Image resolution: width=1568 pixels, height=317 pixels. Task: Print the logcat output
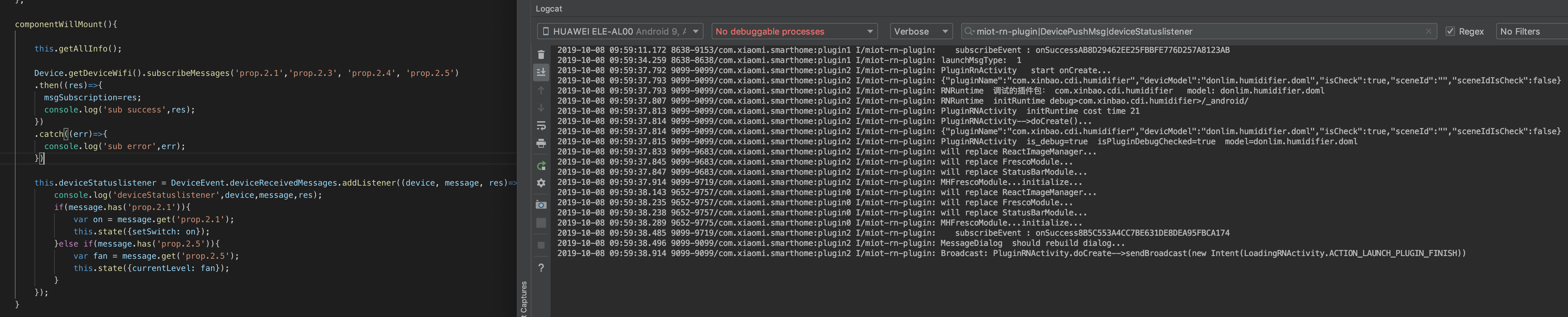tap(540, 143)
